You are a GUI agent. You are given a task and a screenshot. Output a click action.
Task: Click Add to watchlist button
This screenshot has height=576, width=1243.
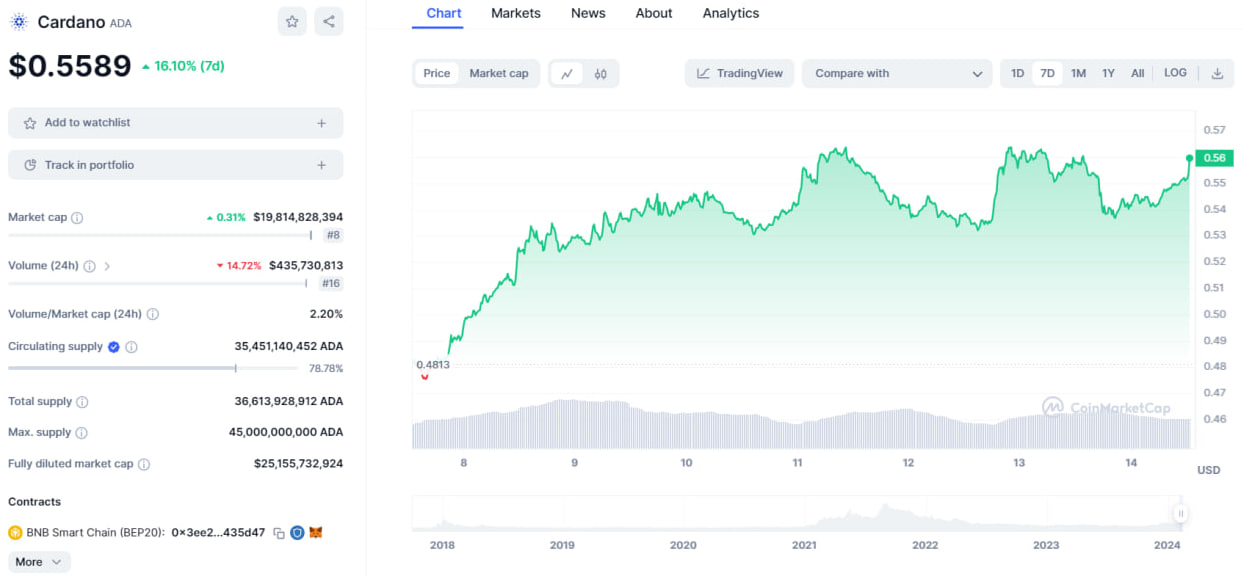coord(175,123)
